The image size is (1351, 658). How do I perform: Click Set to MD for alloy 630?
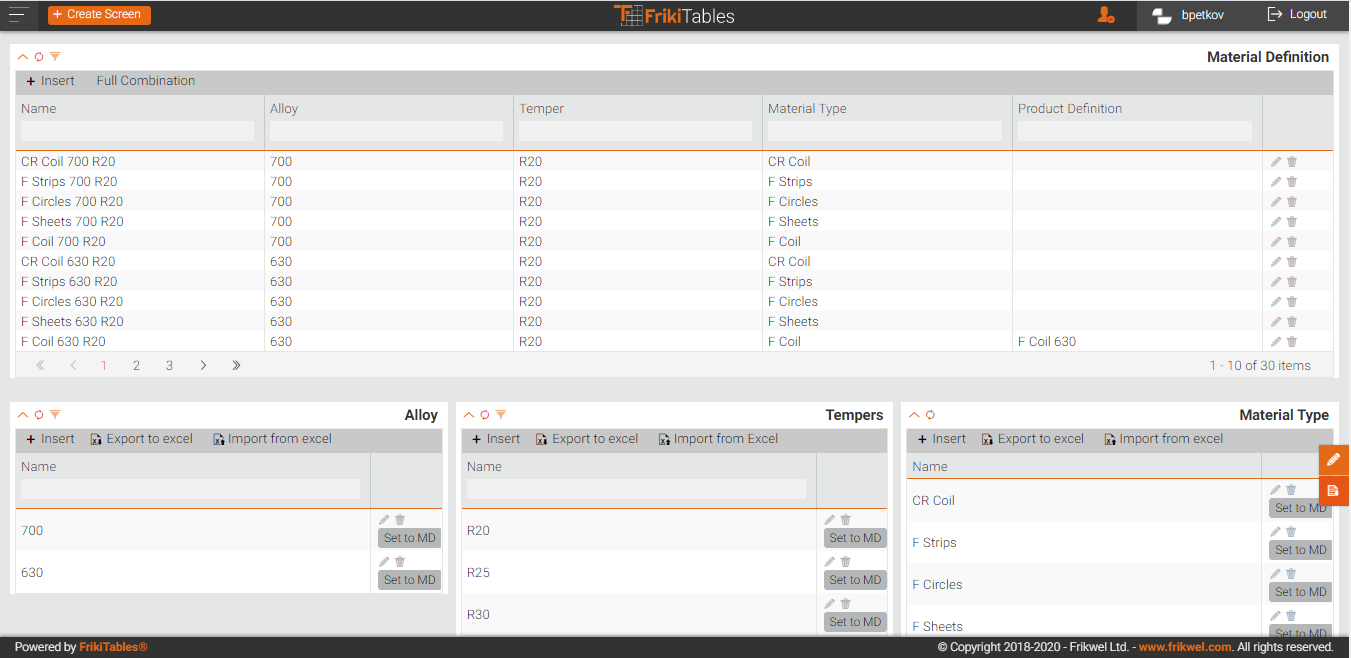click(409, 580)
